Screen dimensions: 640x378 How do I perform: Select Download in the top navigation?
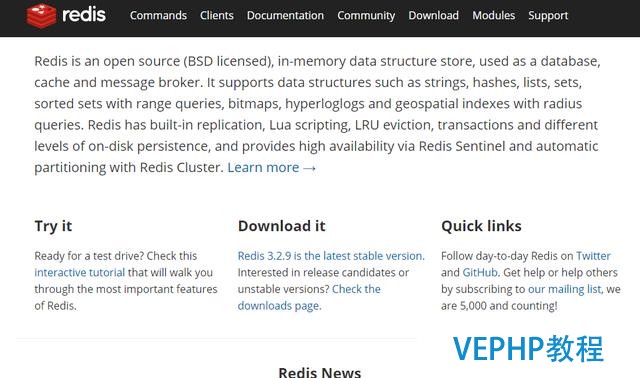[433, 16]
